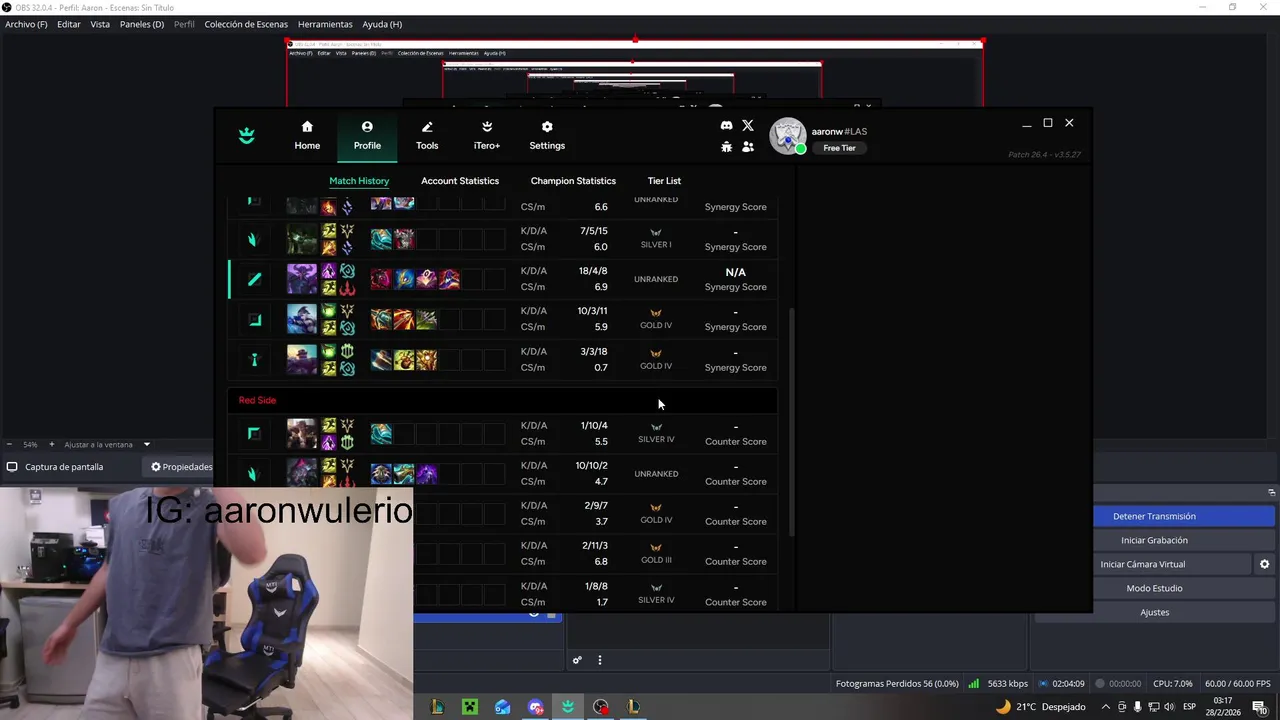This screenshot has height=720, width=1280.
Task: Click the controls dock pop-out icon in OBS
Action: 1271,492
